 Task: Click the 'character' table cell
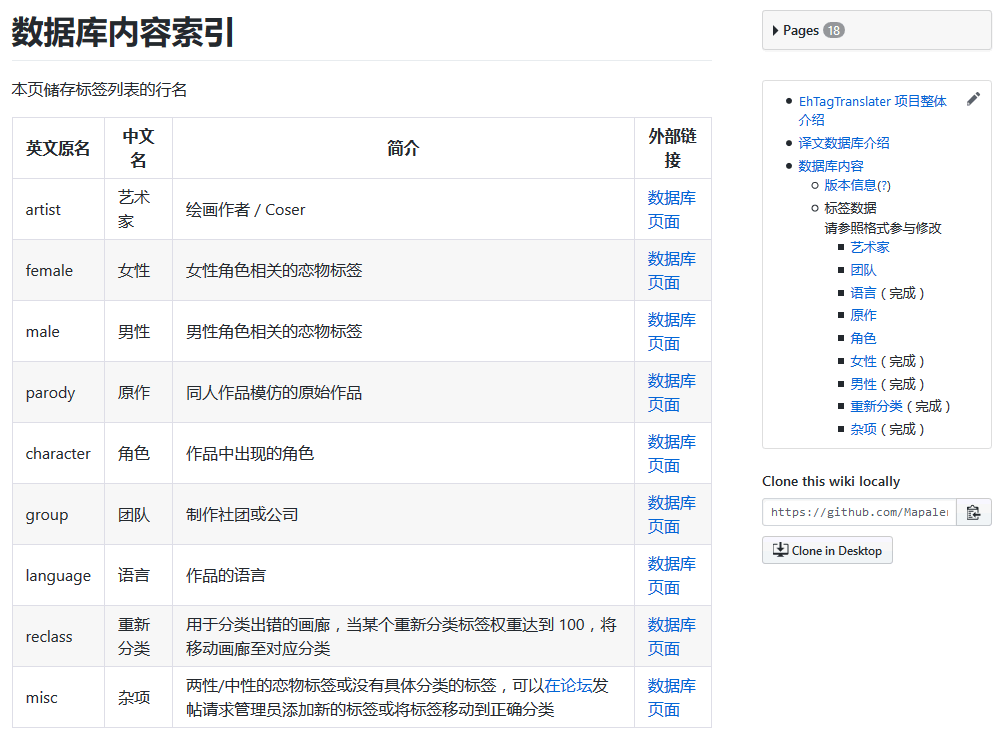click(58, 454)
